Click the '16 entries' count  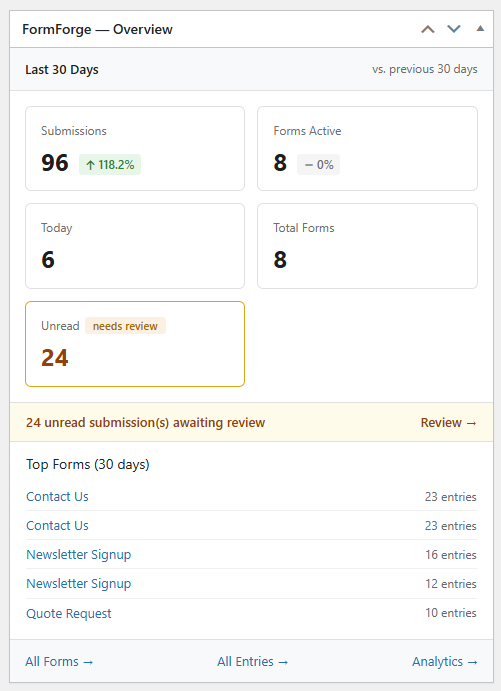pos(450,555)
